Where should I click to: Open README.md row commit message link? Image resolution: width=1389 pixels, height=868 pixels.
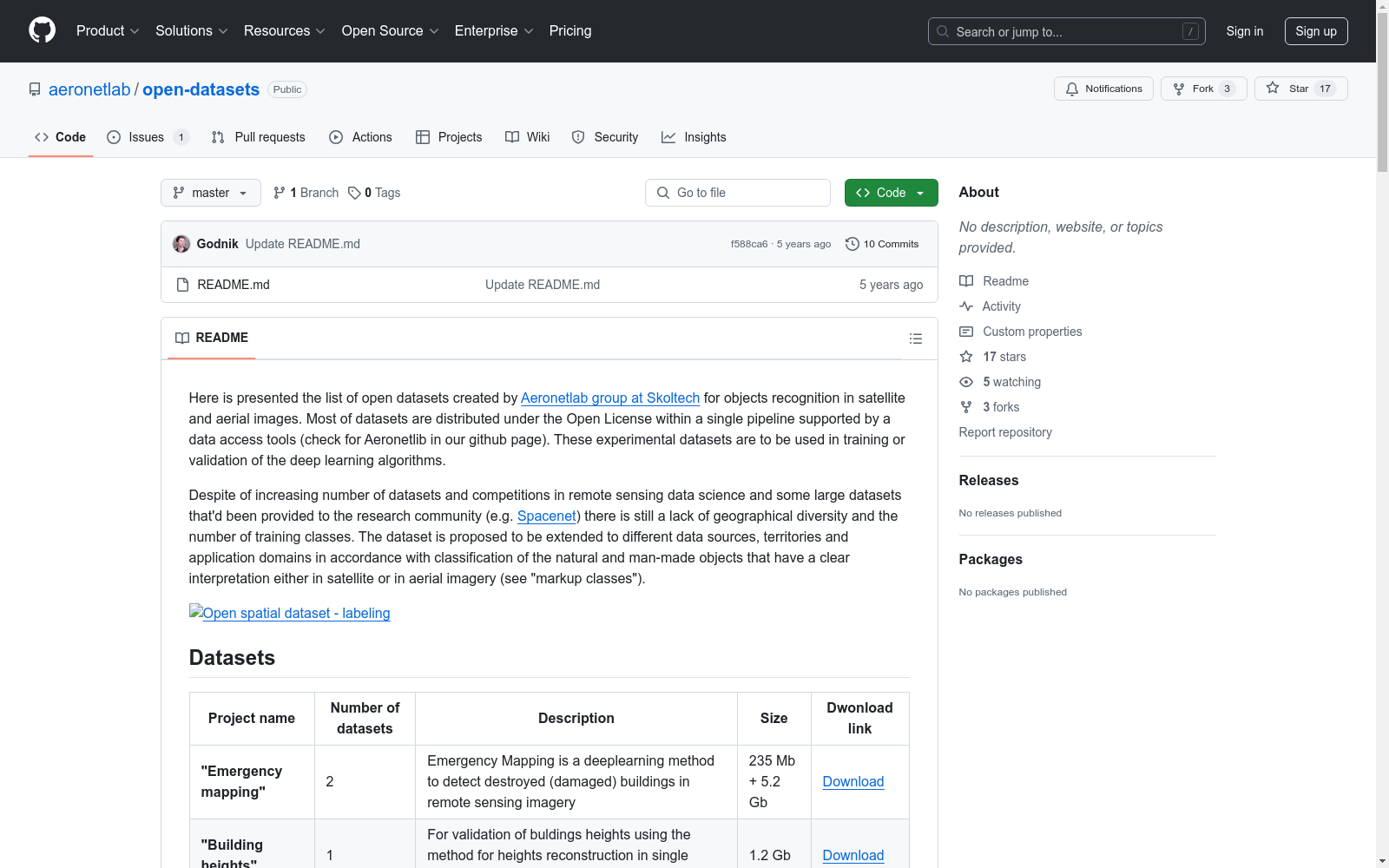543,285
